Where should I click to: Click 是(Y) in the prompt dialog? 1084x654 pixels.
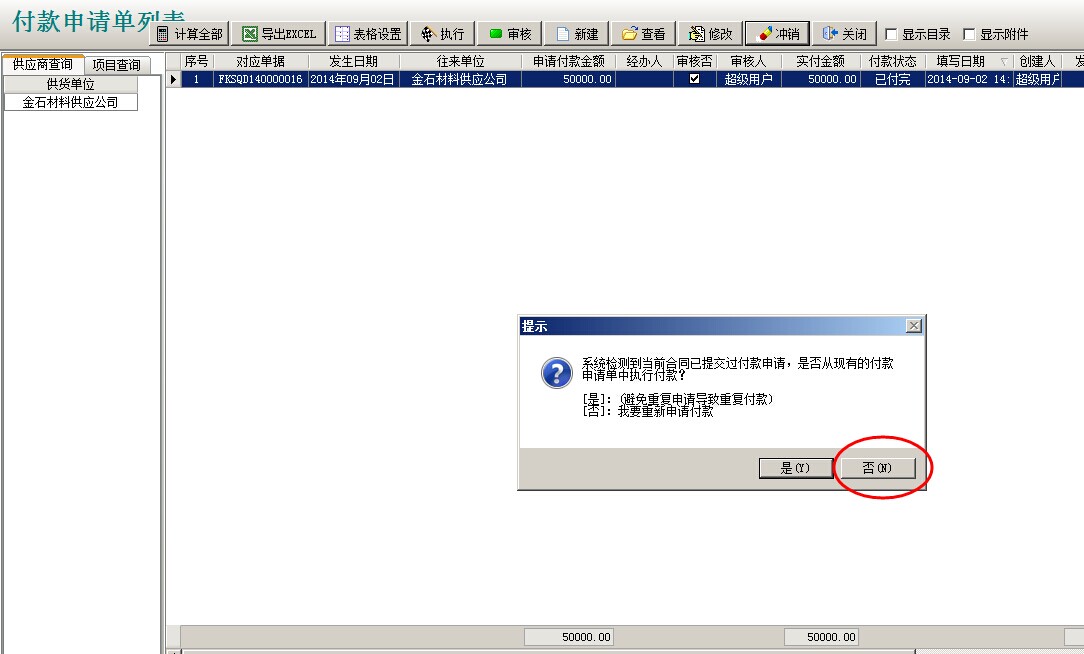pyautogui.click(x=793, y=468)
